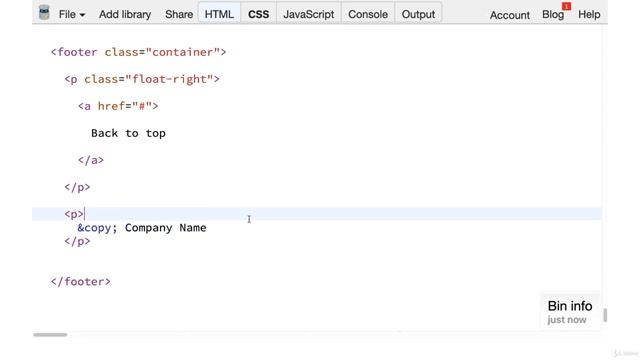Click the closing </footer> tag
The image size is (640, 360).
click(80, 282)
